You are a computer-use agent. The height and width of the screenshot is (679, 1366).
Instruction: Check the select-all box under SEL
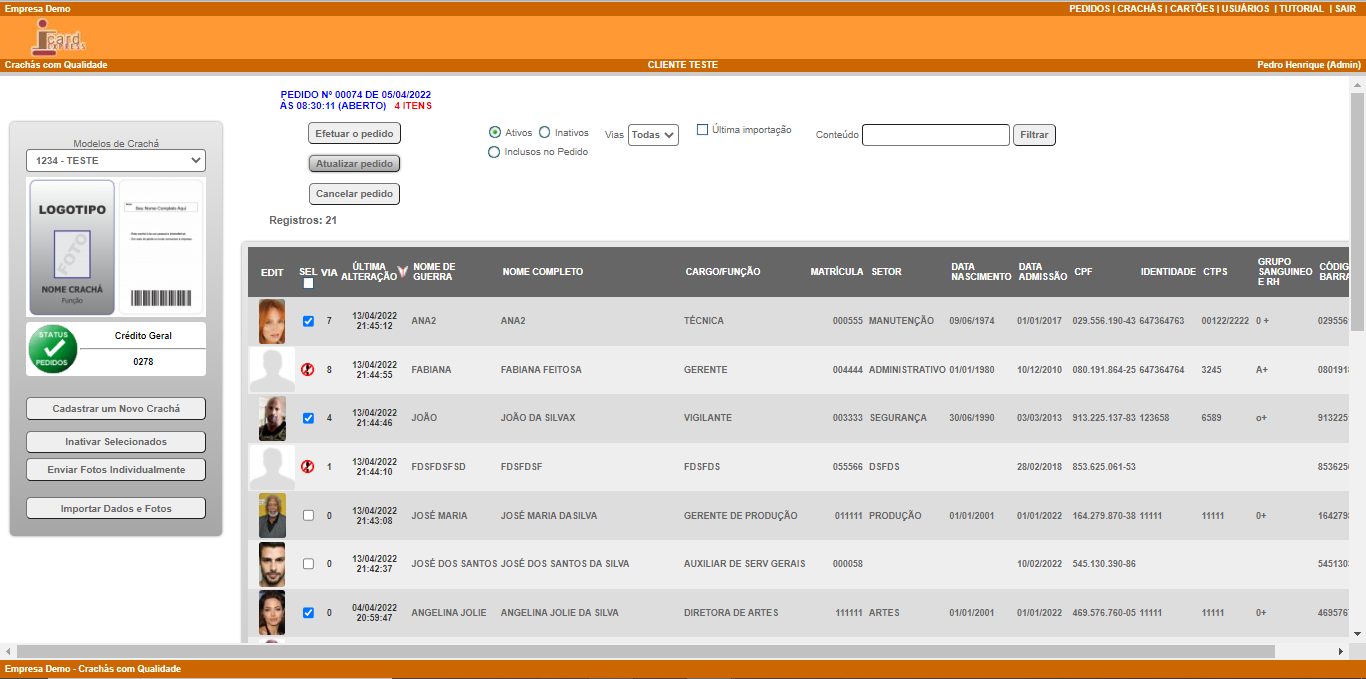pyautogui.click(x=308, y=284)
